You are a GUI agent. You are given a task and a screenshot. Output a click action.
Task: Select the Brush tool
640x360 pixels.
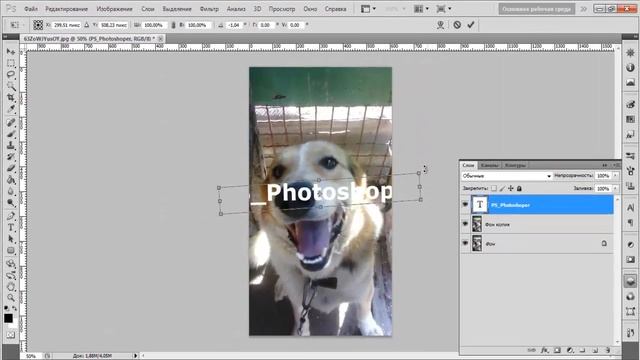pos(11,134)
